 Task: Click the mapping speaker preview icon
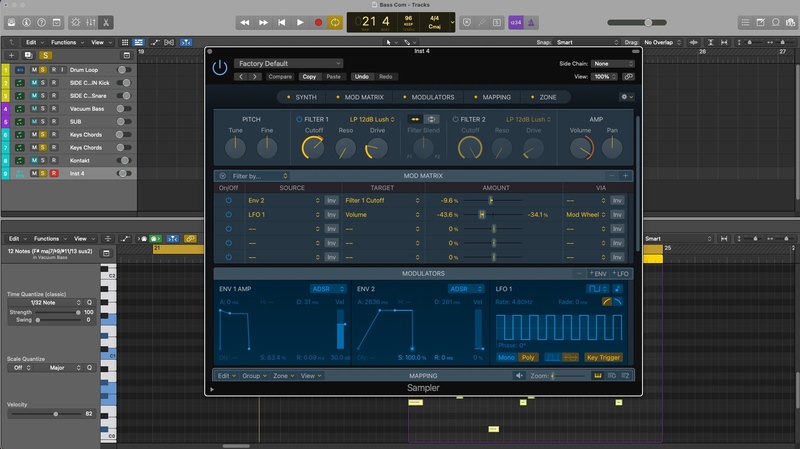click(x=519, y=376)
